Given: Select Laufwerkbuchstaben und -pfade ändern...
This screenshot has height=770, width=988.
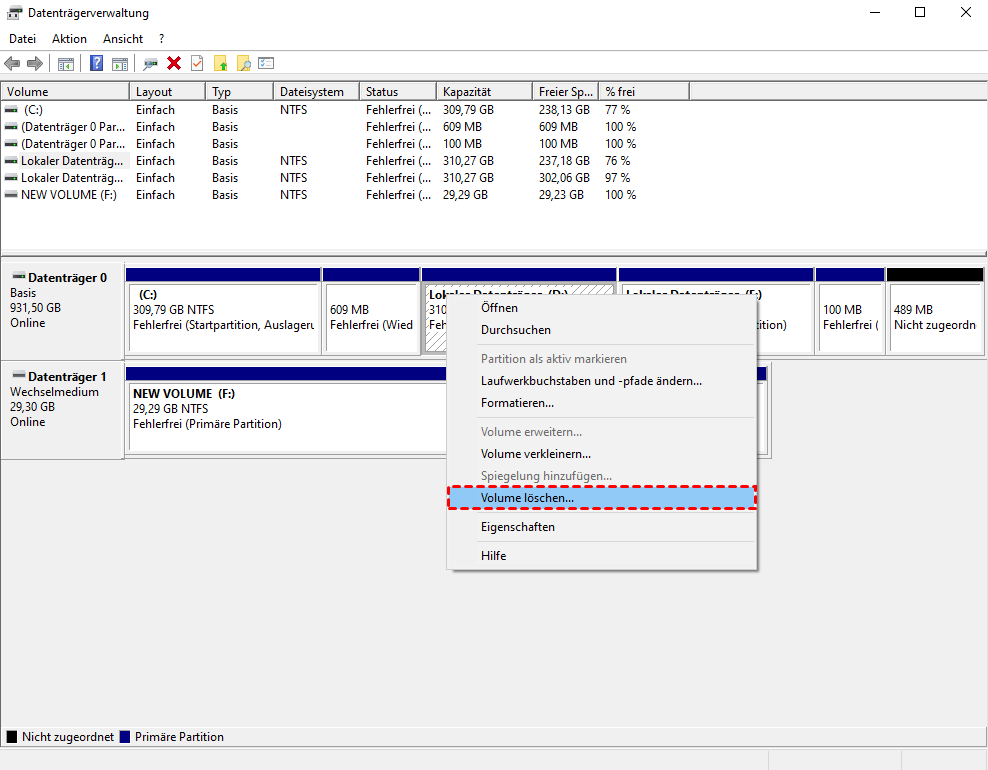Looking at the screenshot, I should click(602, 381).
